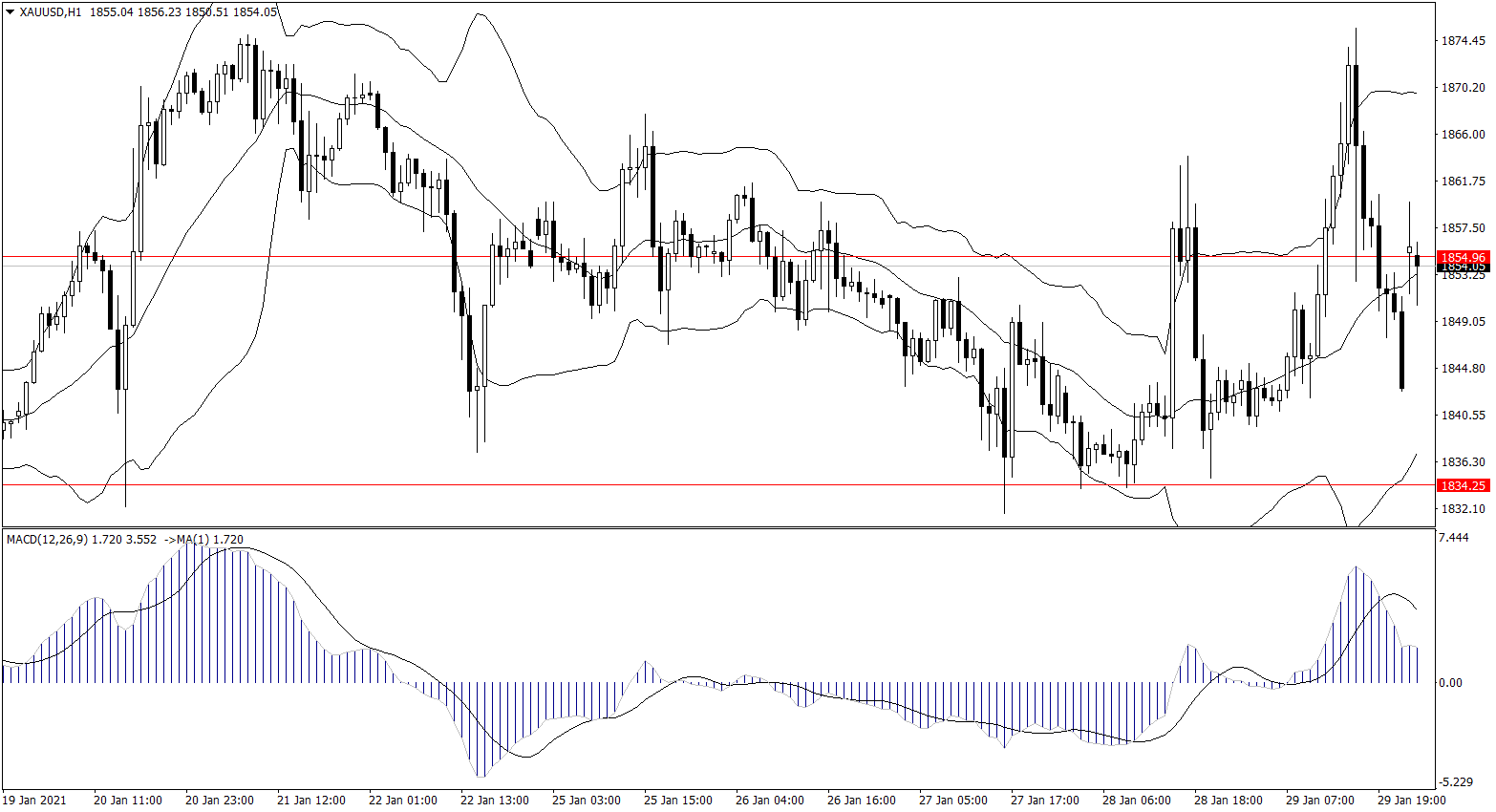Click the 7.444 MACD scale value
Viewport: 1496px width, 812px height.
click(1453, 538)
